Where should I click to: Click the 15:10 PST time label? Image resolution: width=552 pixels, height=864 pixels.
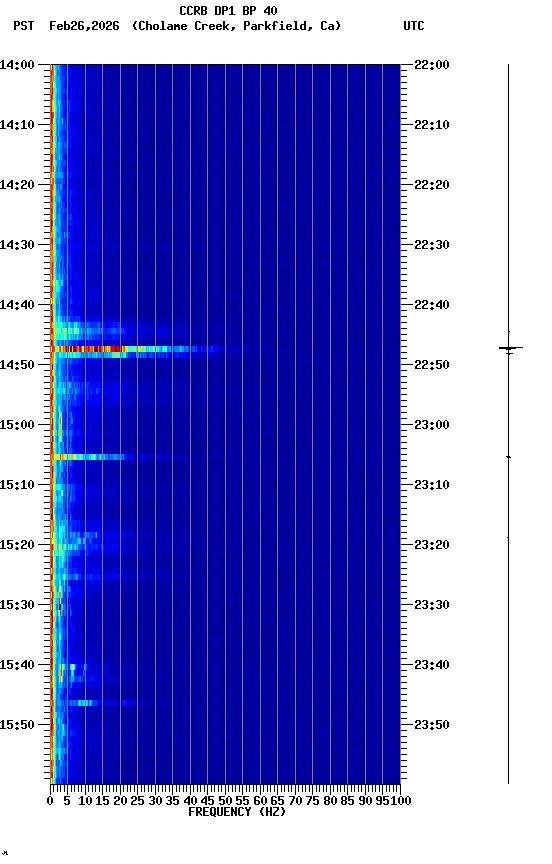tap(17, 485)
